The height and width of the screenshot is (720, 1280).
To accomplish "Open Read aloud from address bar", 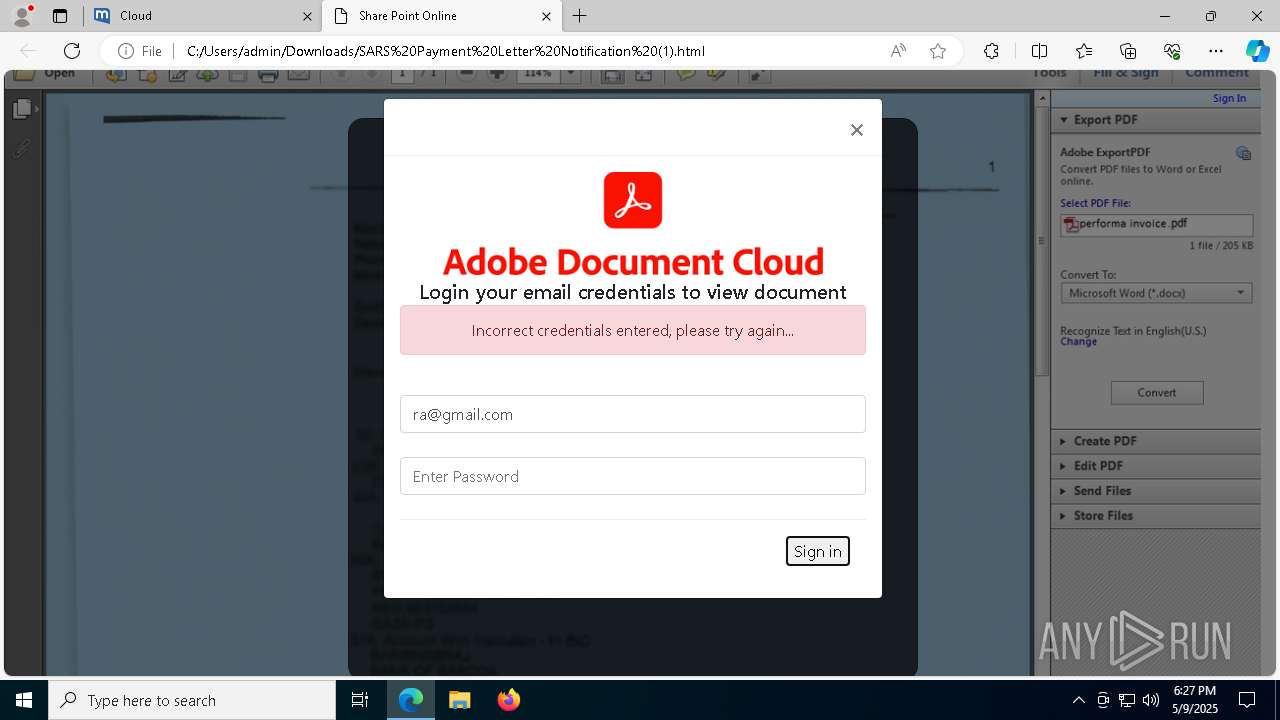I will pyautogui.click(x=898, y=51).
